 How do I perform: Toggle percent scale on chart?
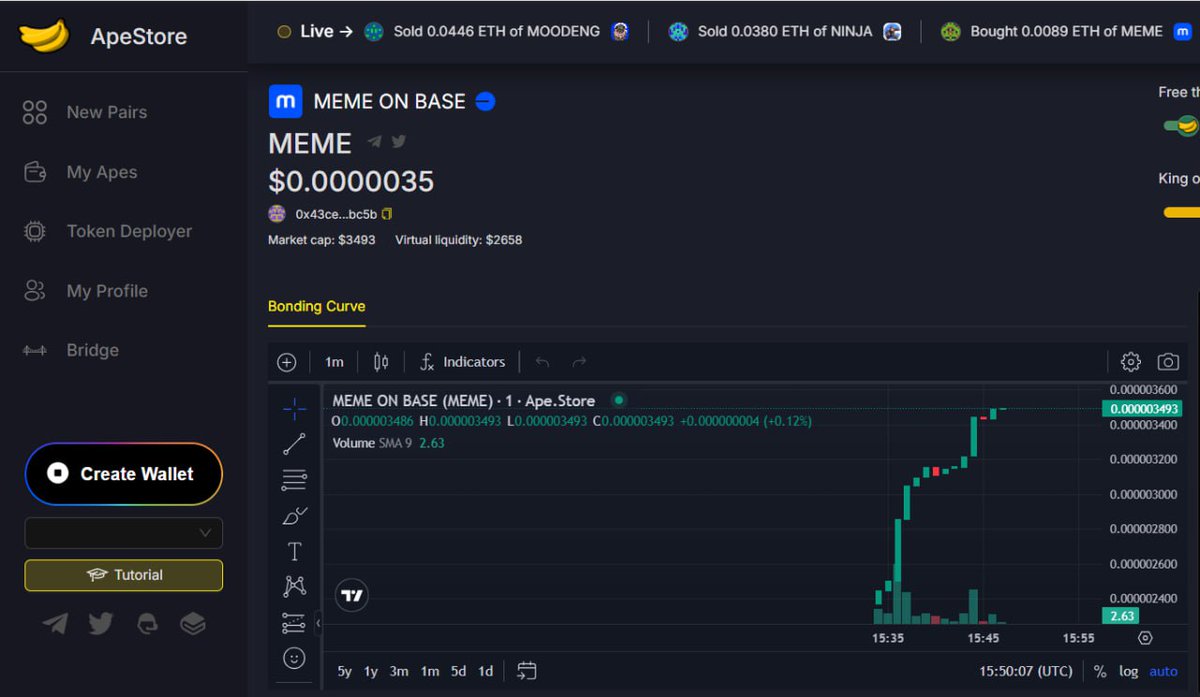(x=1100, y=671)
